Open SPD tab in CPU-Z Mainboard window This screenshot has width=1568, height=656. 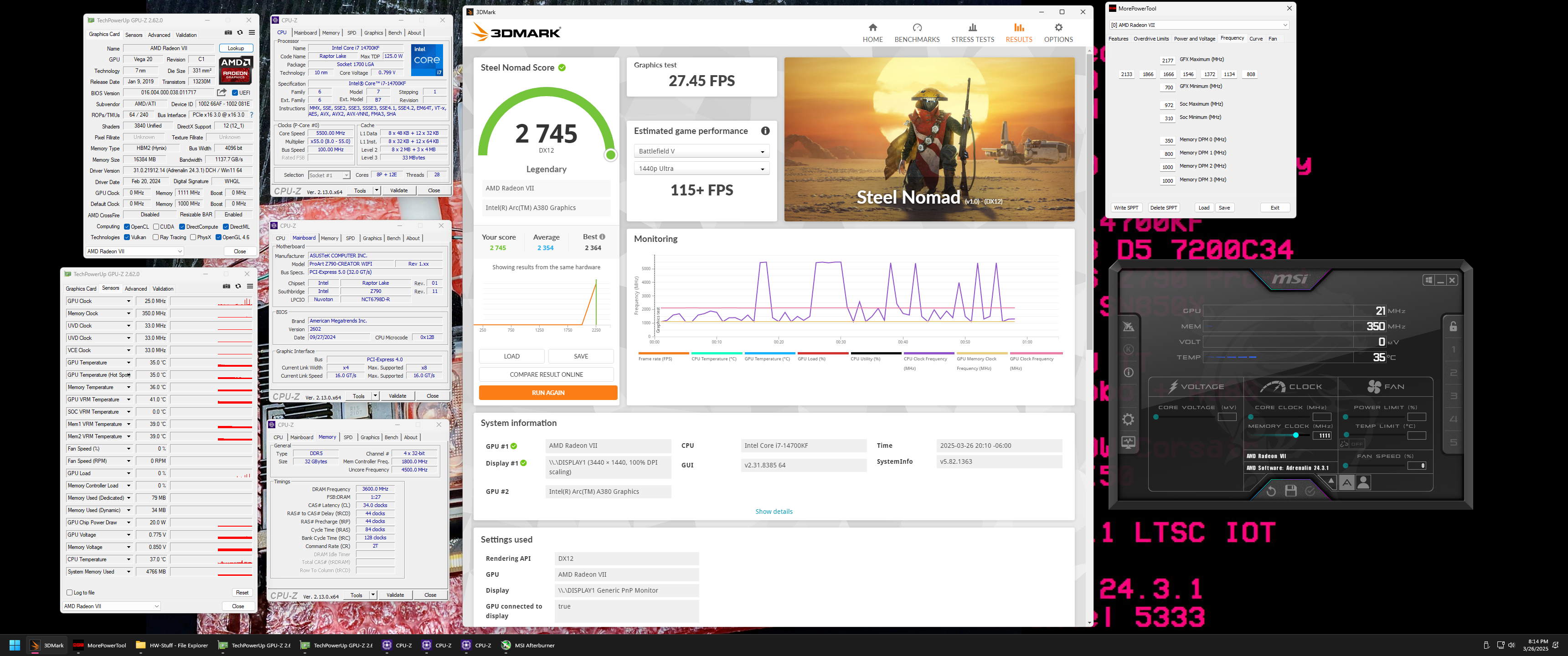point(350,238)
